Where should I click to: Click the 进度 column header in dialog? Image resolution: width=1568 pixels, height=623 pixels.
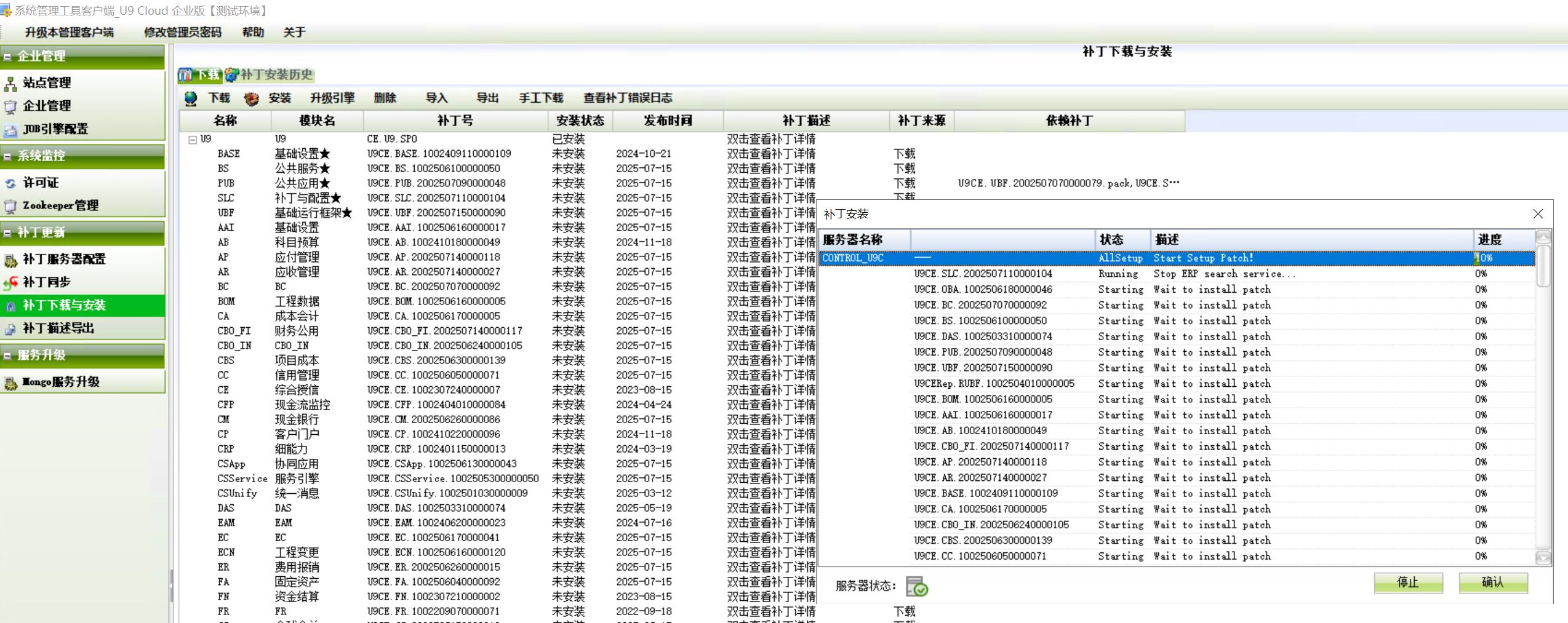pyautogui.click(x=1504, y=239)
